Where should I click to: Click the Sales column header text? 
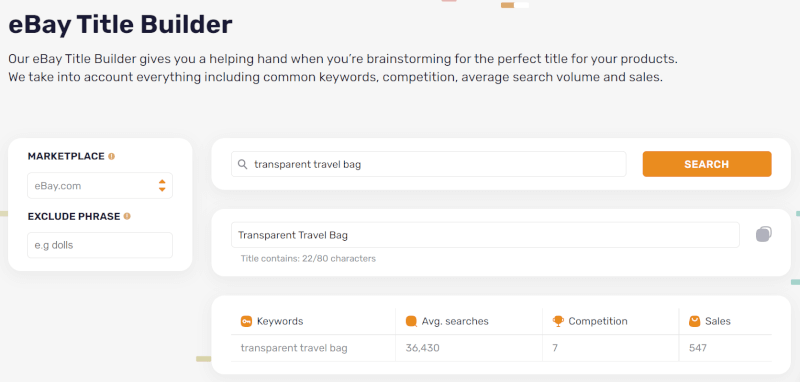click(x=718, y=321)
